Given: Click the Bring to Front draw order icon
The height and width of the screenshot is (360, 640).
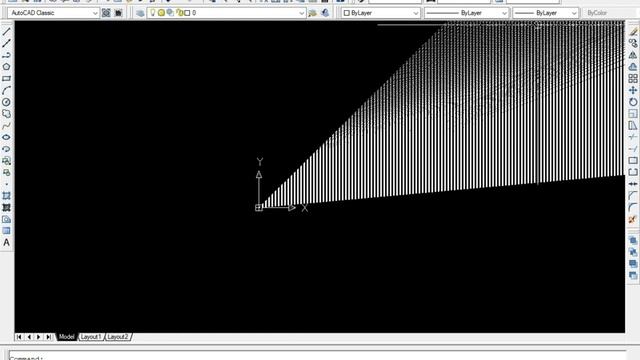Looking at the screenshot, I should click(x=633, y=241).
